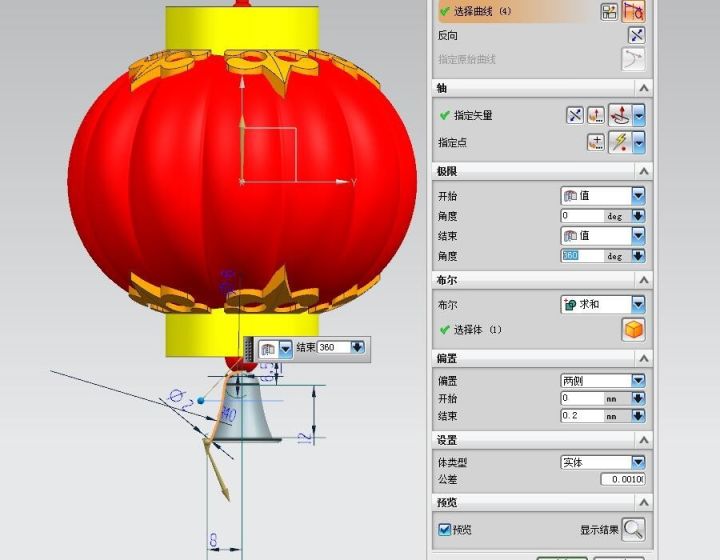Click the 指定矢量 label
The height and width of the screenshot is (560, 720).
[473, 115]
